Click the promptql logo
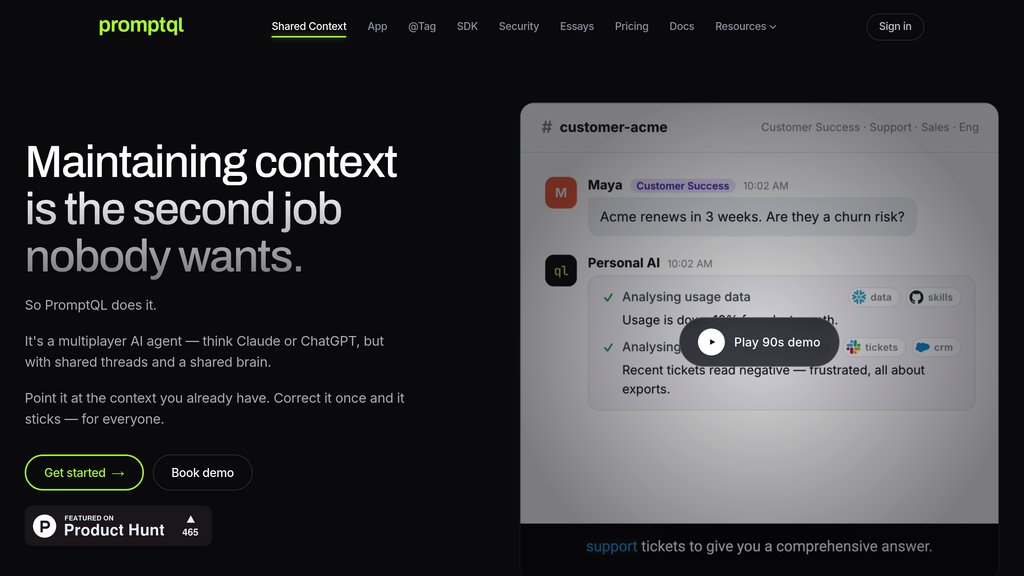Image resolution: width=1024 pixels, height=576 pixels. 141,25
